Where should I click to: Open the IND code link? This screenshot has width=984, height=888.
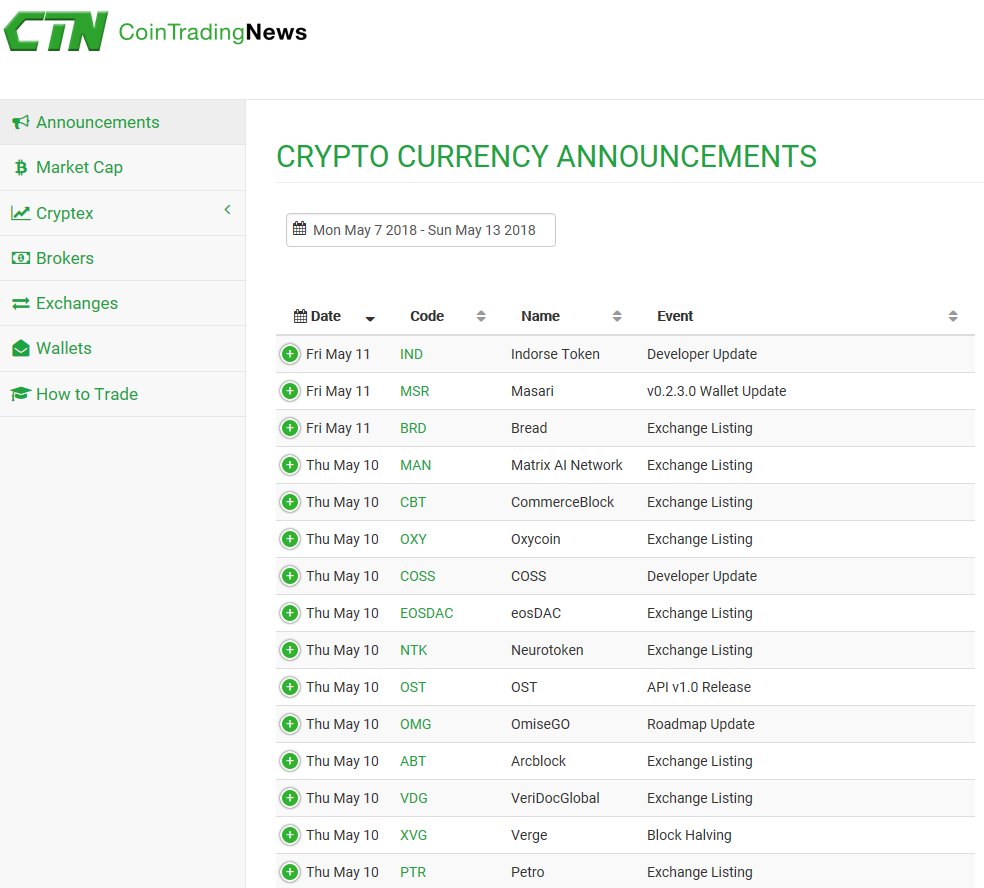pyautogui.click(x=412, y=354)
